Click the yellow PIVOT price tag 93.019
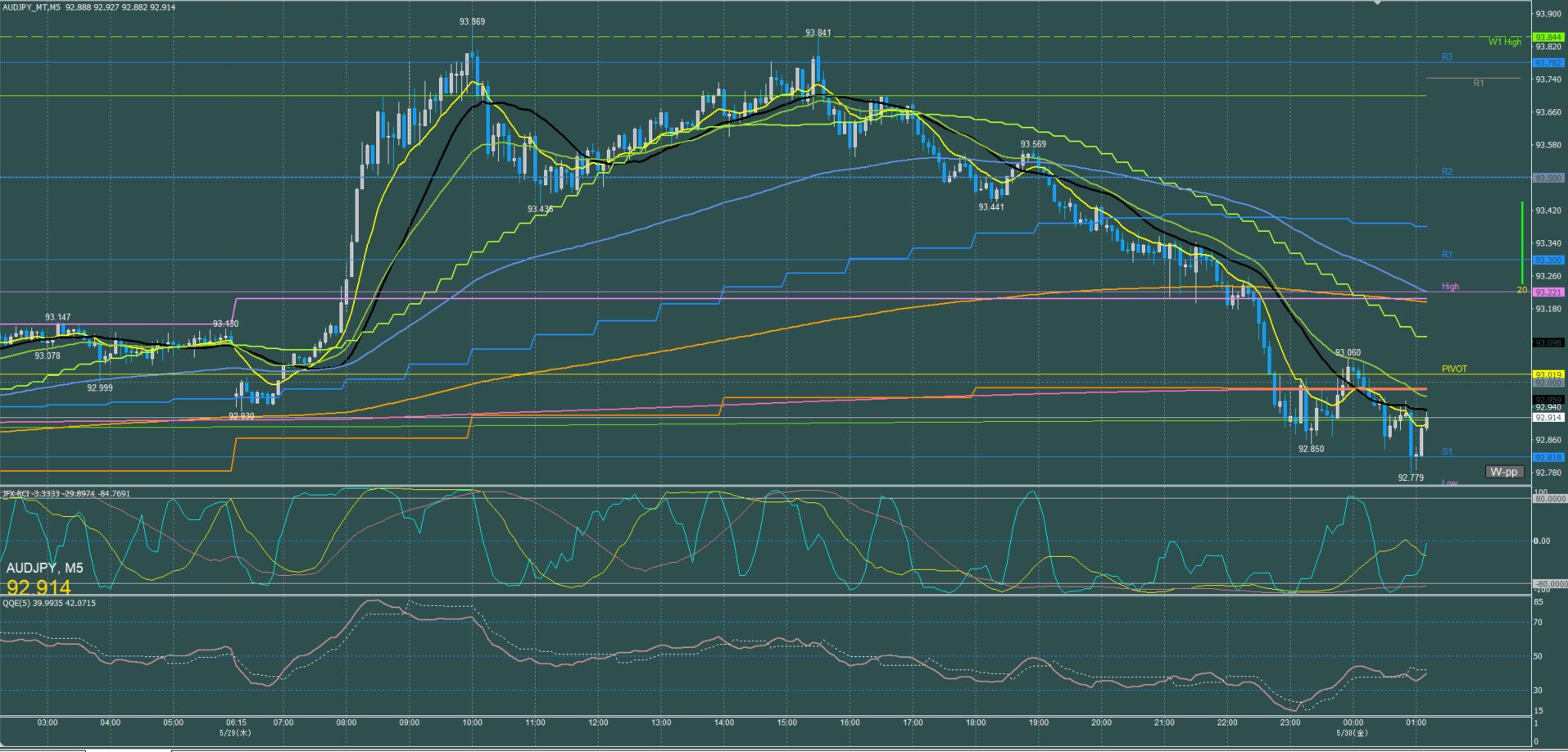This screenshot has height=752, width=1568. 1549,374
